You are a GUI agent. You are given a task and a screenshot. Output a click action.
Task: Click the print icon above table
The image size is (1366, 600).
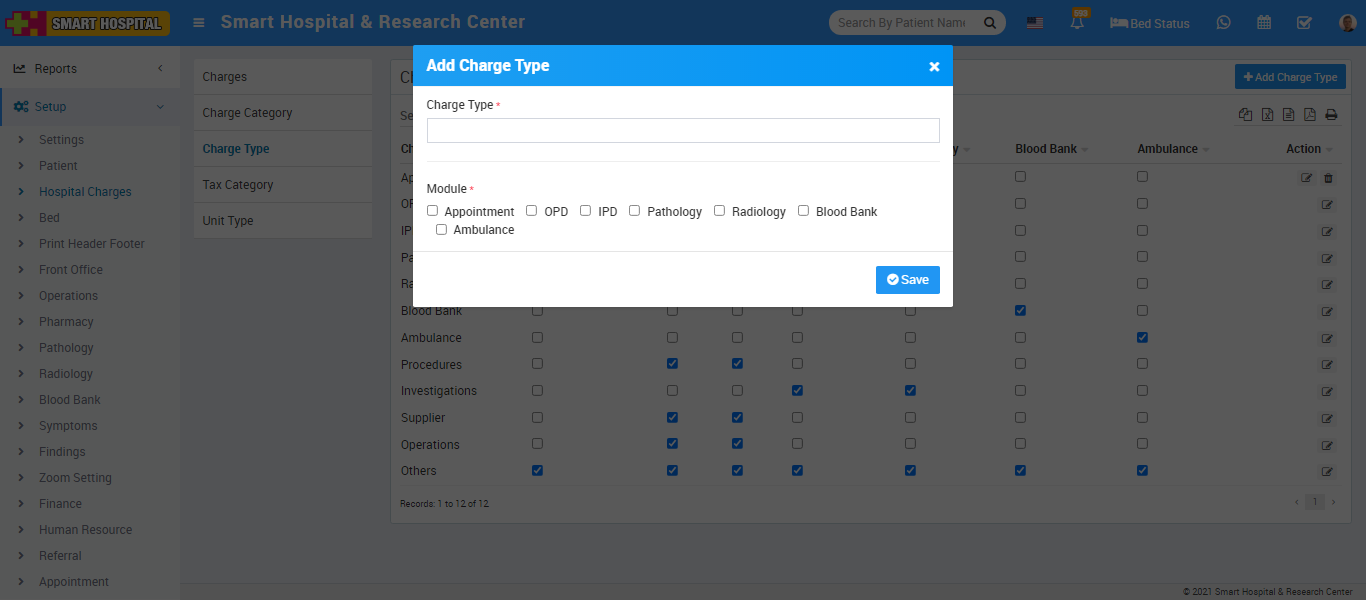coord(1331,115)
